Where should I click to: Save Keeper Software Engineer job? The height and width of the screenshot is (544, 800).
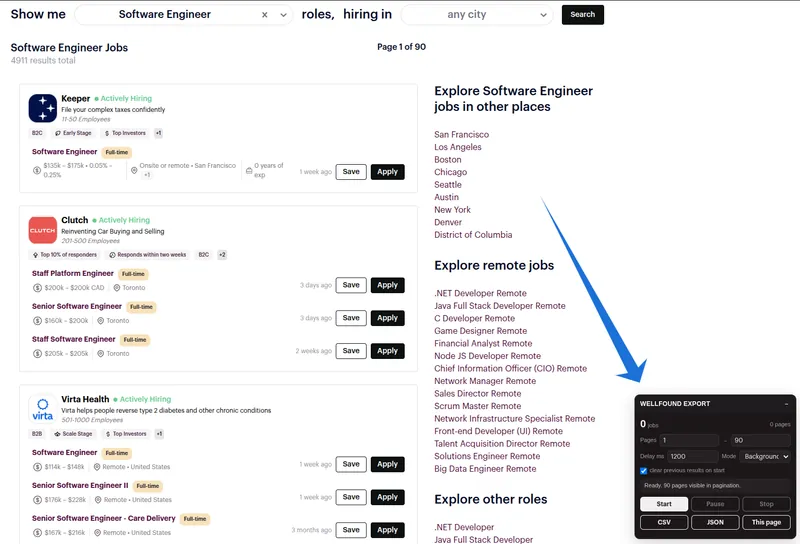(351, 172)
